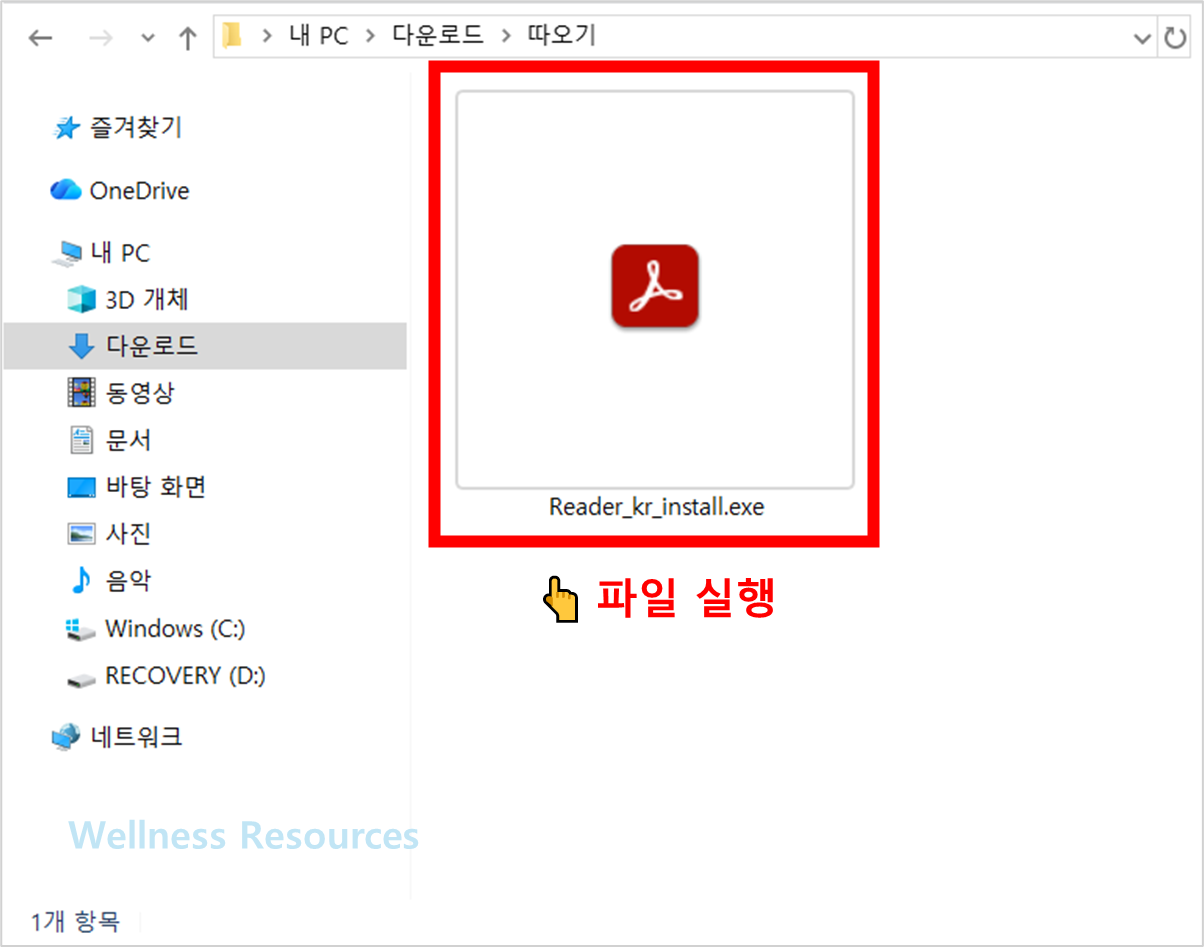Open 음악 folder
The image size is (1204, 947).
[x=128, y=580]
